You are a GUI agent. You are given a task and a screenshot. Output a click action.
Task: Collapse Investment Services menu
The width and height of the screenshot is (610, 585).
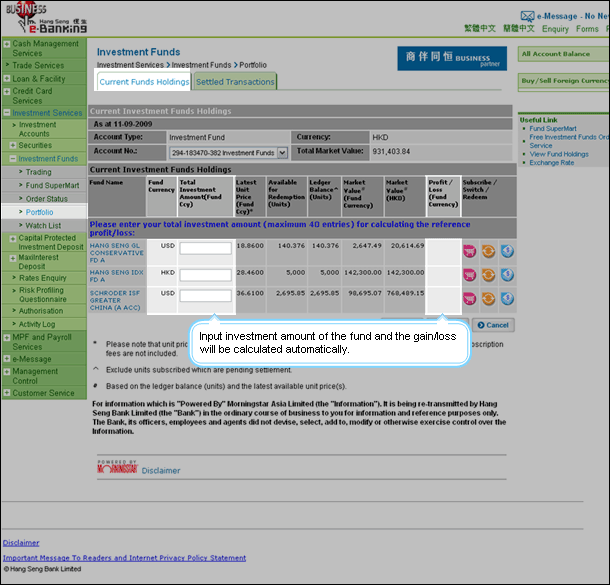pos(7,113)
